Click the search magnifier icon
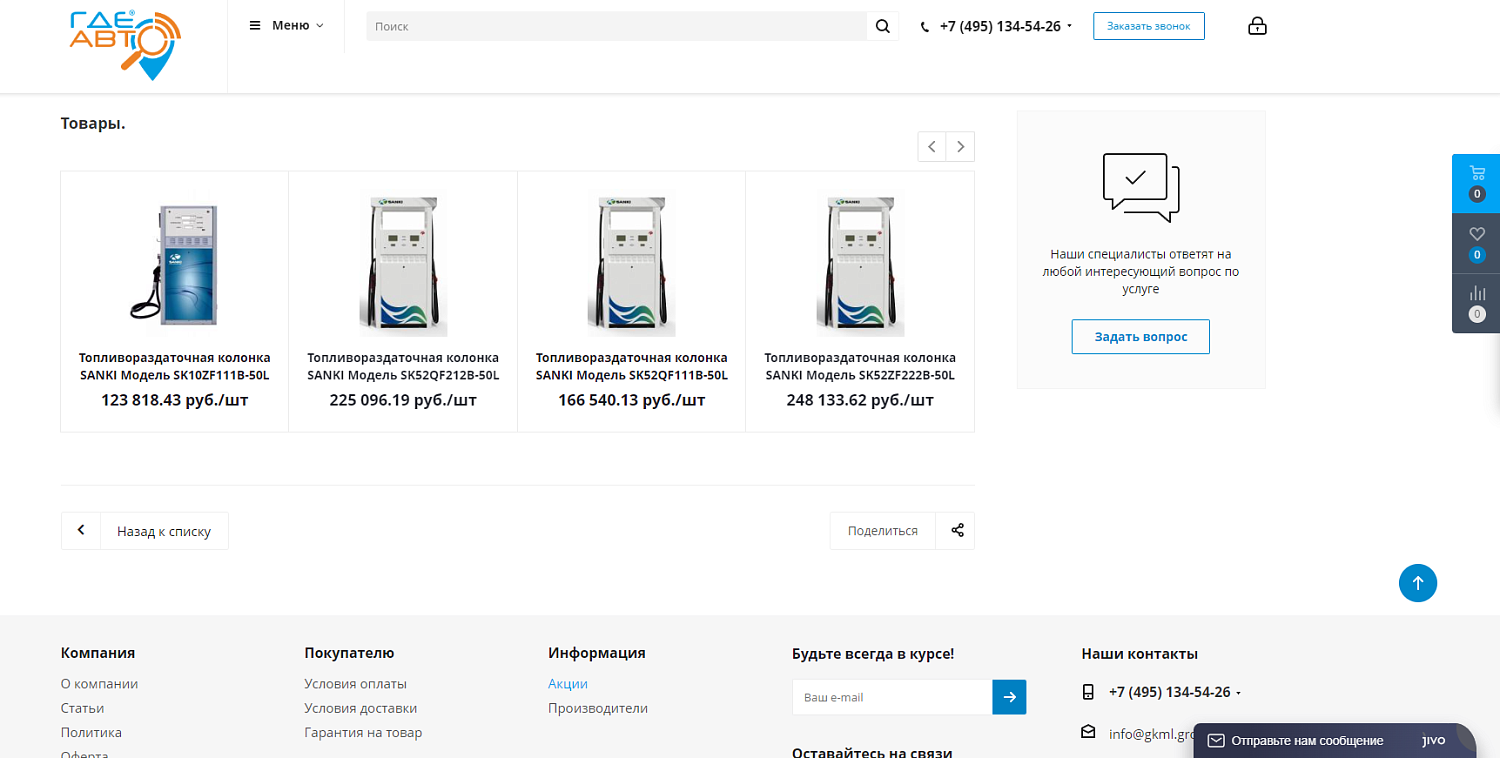The height and width of the screenshot is (758, 1500). pyautogui.click(x=882, y=26)
